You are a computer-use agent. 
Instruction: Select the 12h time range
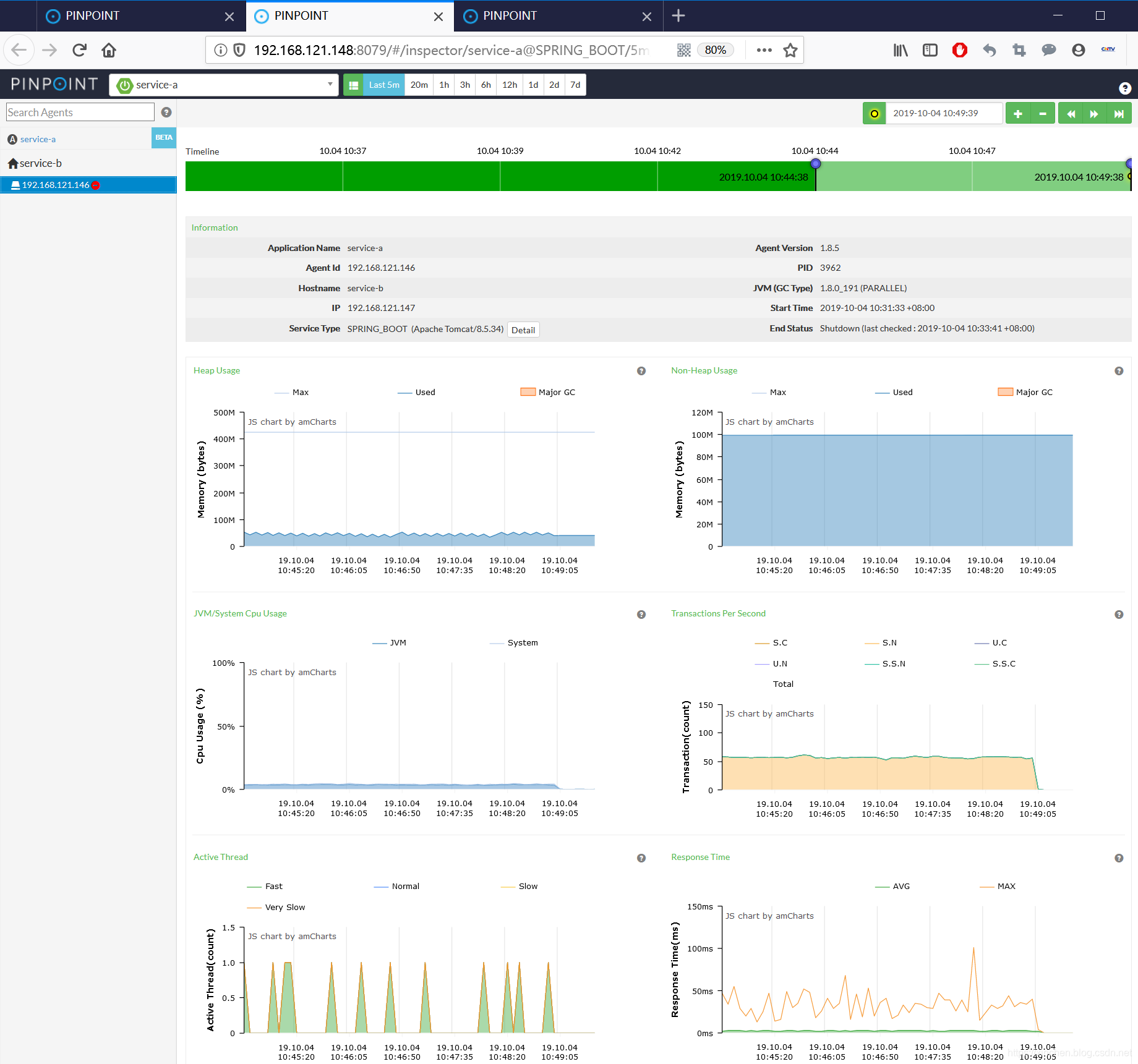[x=510, y=85]
